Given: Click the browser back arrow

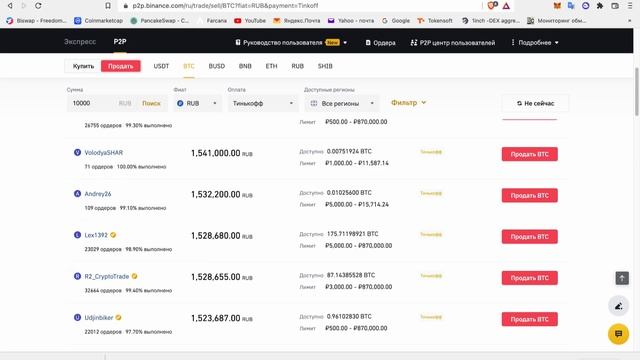Looking at the screenshot, I should (x=10, y=6).
